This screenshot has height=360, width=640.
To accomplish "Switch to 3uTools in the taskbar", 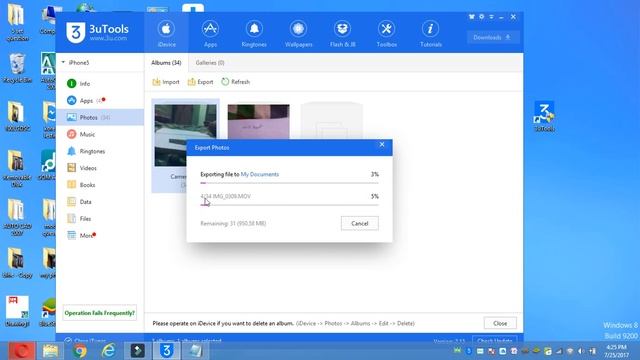I will click(166, 351).
